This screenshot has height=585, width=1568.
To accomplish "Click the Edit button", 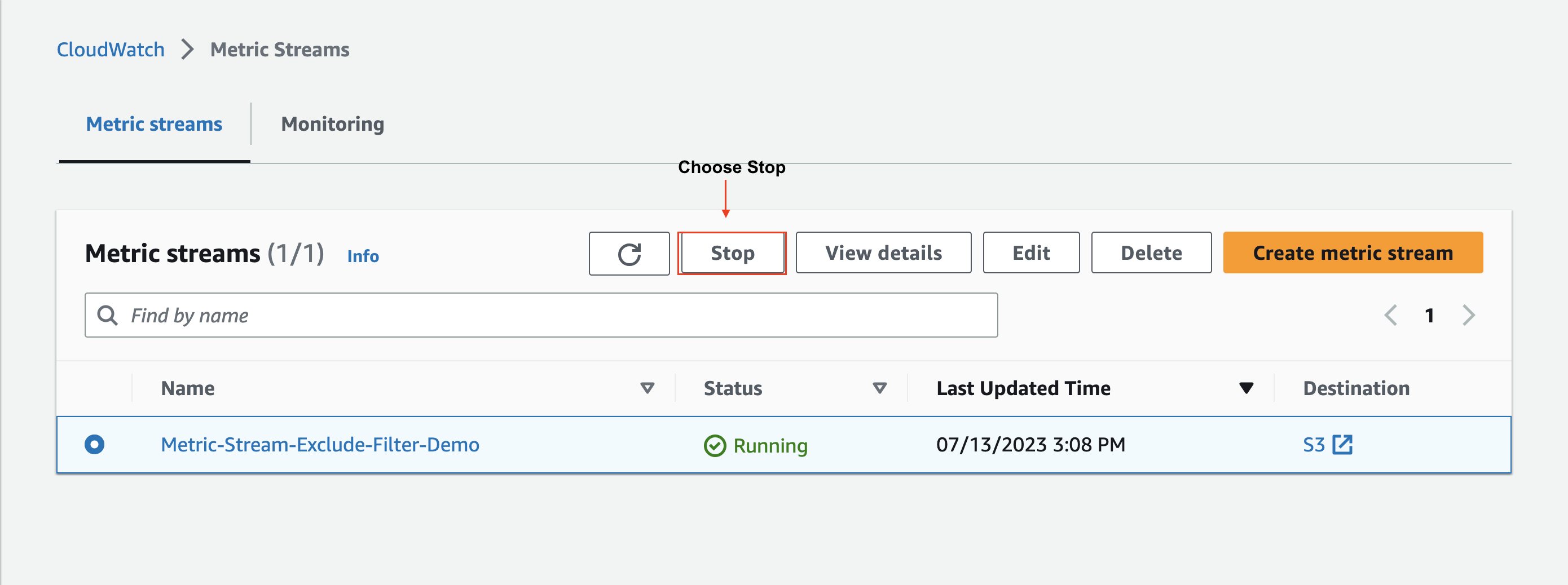I will [x=1030, y=253].
